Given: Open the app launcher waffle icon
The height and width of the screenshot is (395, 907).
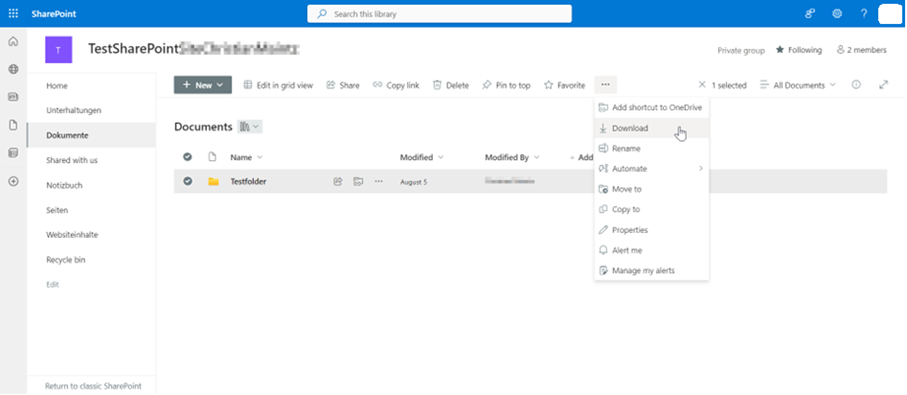Looking at the screenshot, I should 13,13.
